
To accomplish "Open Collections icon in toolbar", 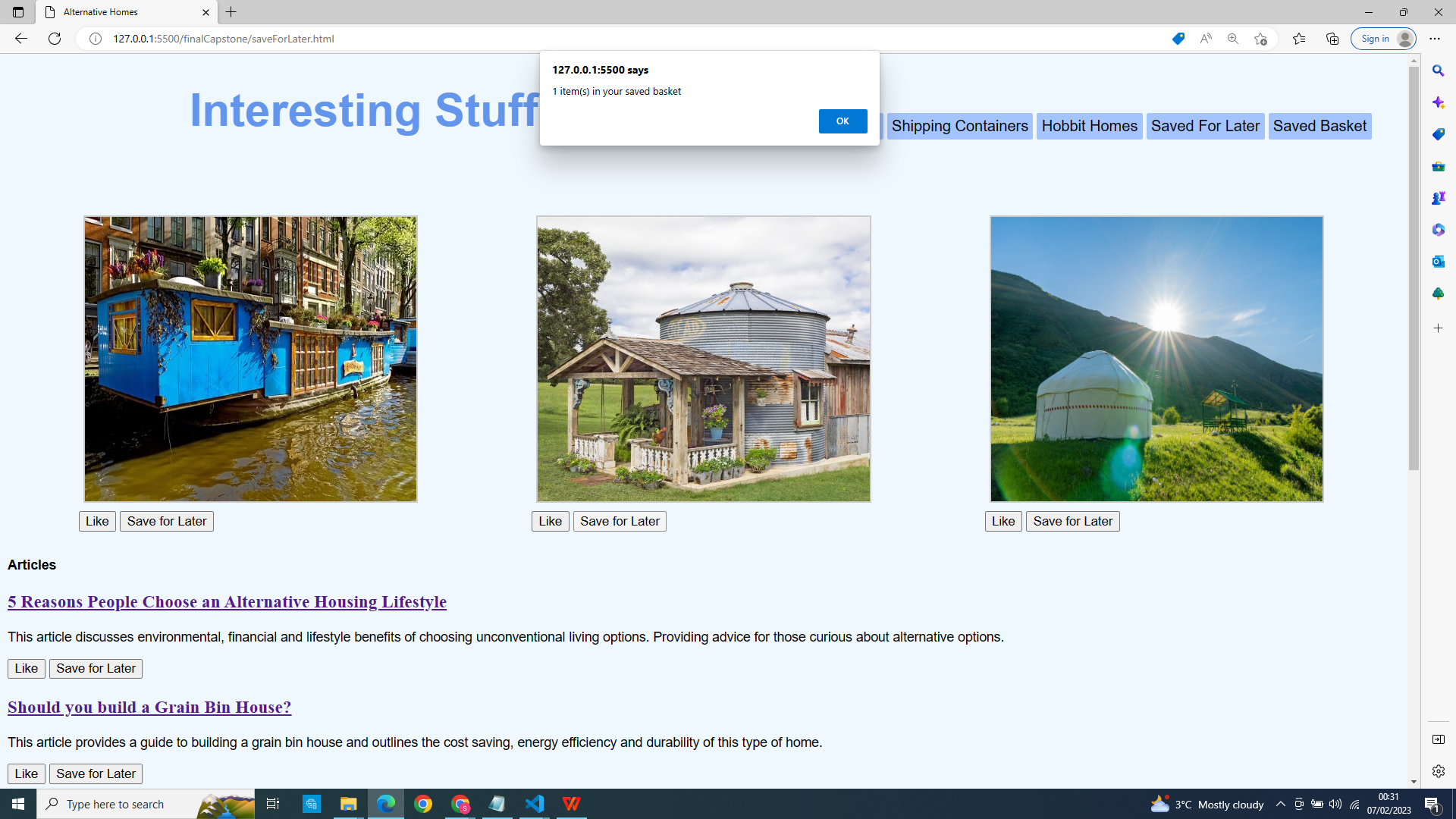I will (x=1332, y=39).
